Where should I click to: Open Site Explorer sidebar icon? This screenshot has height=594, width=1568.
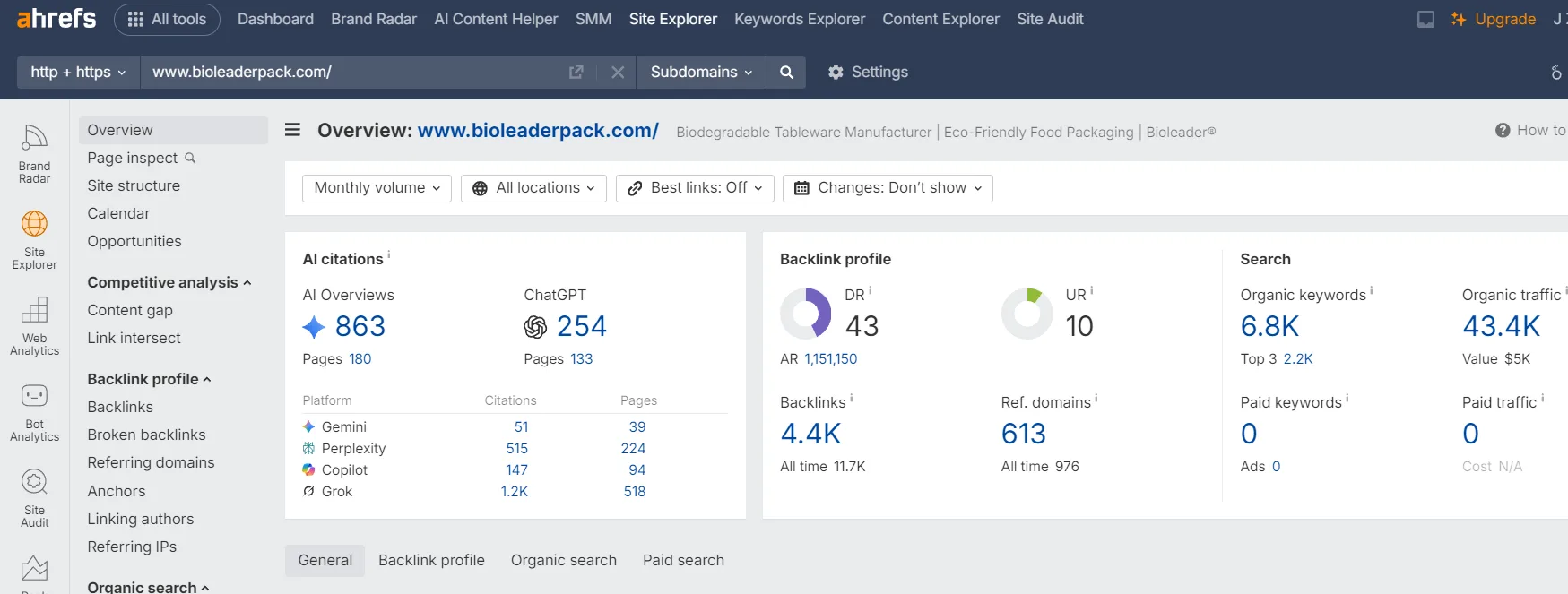click(x=34, y=239)
